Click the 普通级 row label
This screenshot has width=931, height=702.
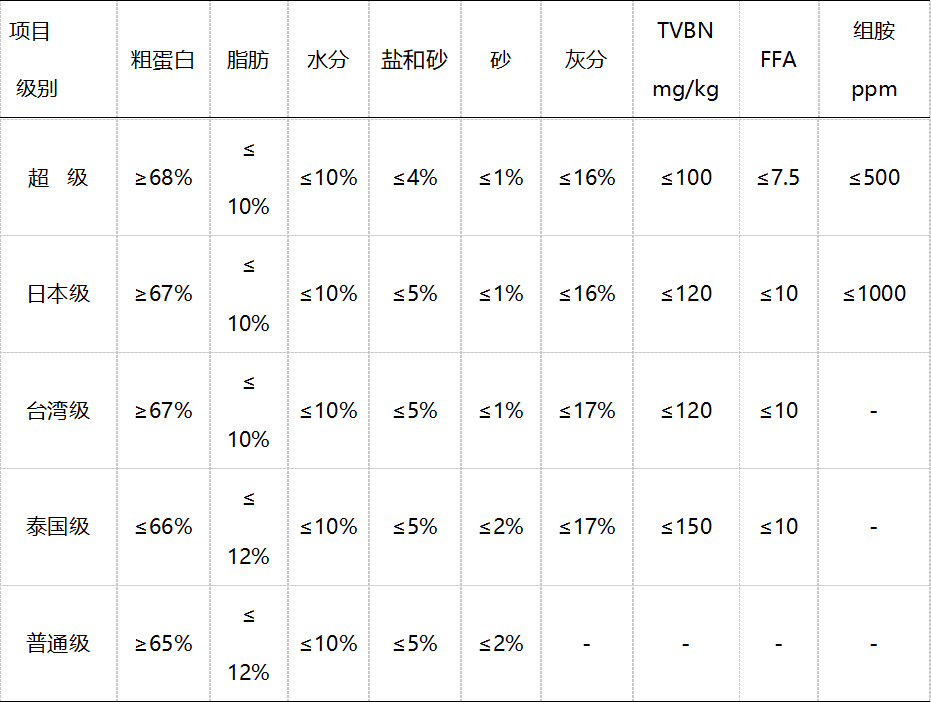pos(58,644)
